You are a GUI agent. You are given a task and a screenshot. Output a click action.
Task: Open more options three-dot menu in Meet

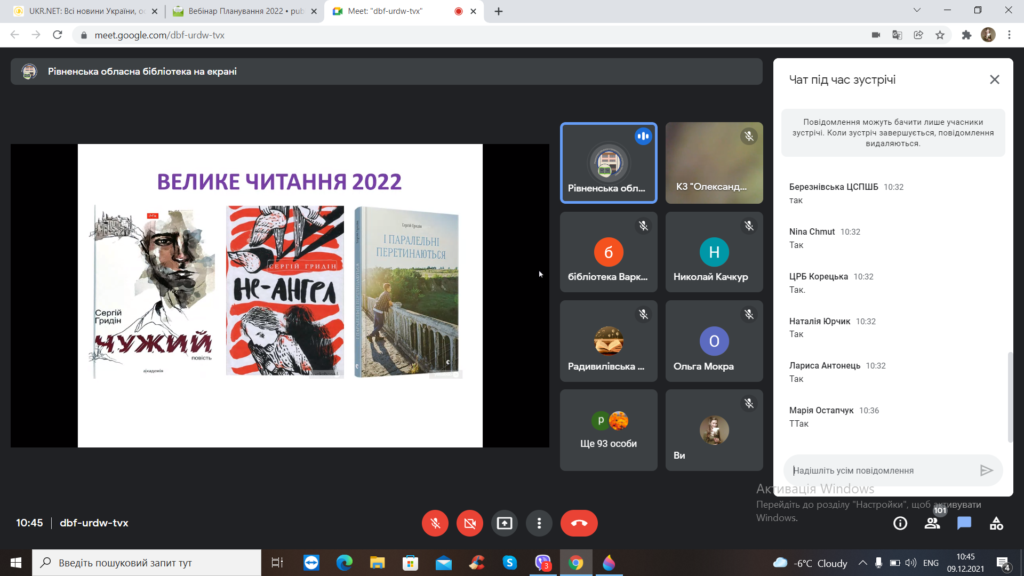[x=539, y=522]
